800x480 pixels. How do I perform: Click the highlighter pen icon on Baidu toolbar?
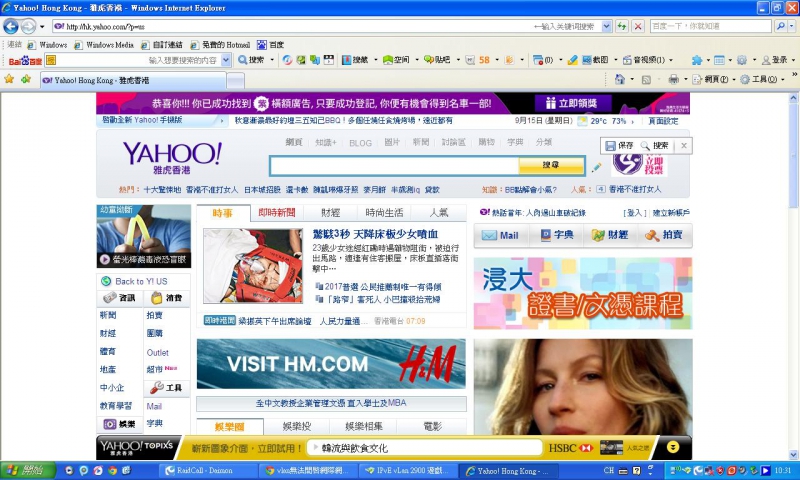coord(572,60)
